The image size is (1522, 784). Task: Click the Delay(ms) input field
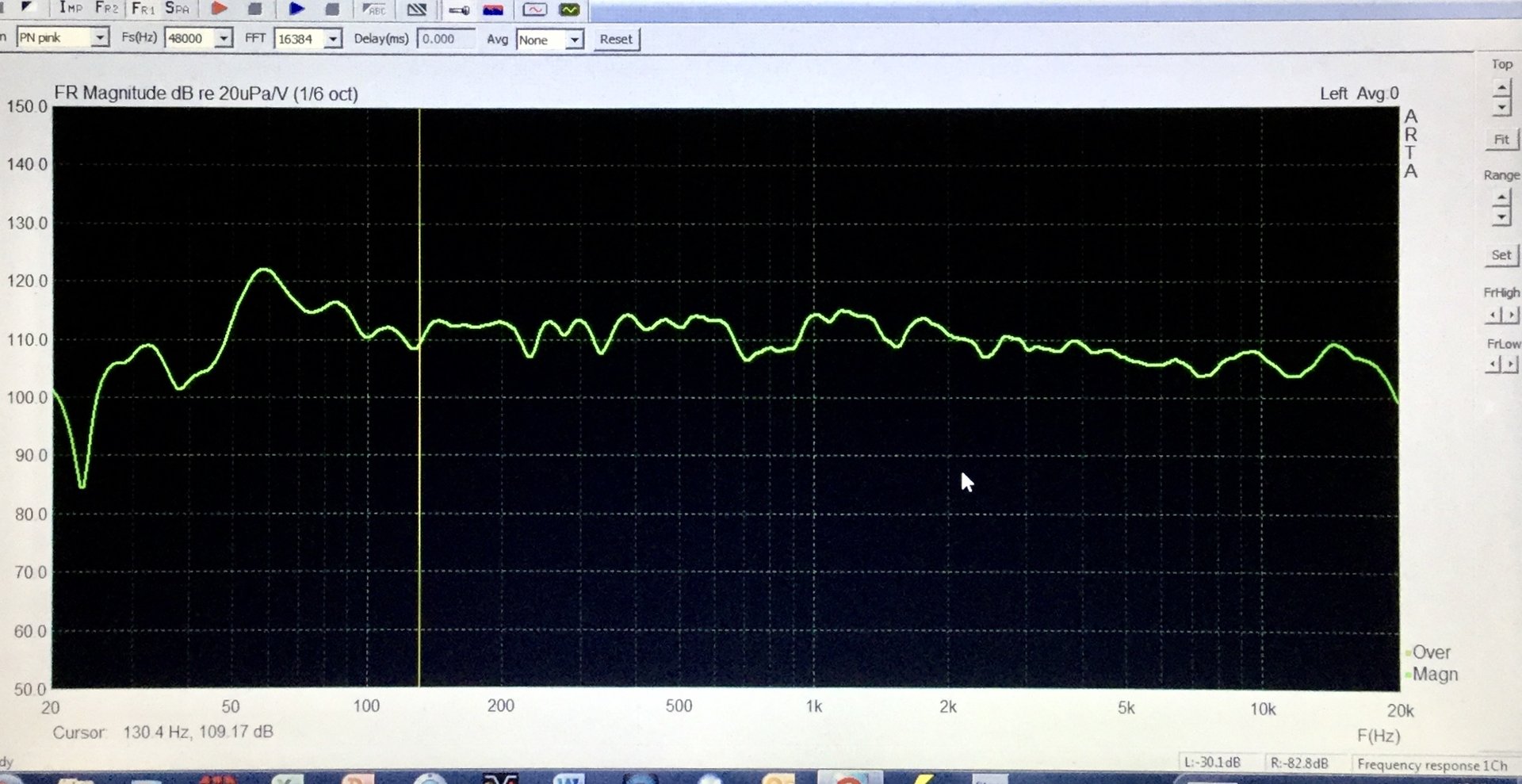(x=446, y=39)
